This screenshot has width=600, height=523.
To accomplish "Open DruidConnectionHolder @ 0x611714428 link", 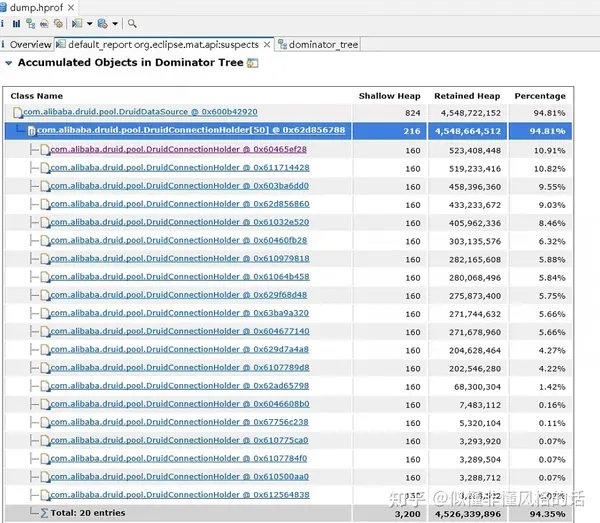I will (180, 168).
